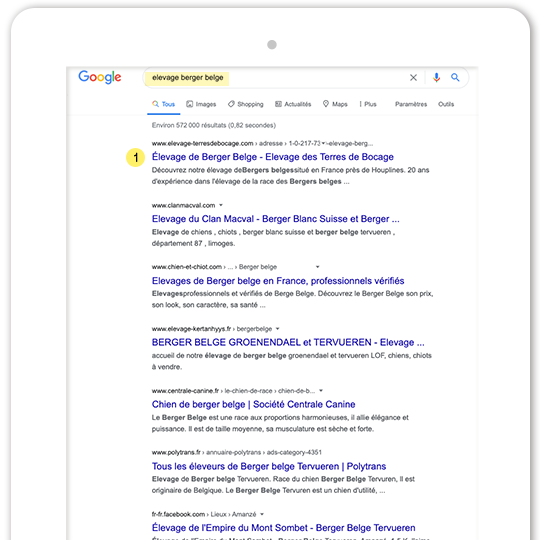Open Paramètres menu

click(411, 104)
